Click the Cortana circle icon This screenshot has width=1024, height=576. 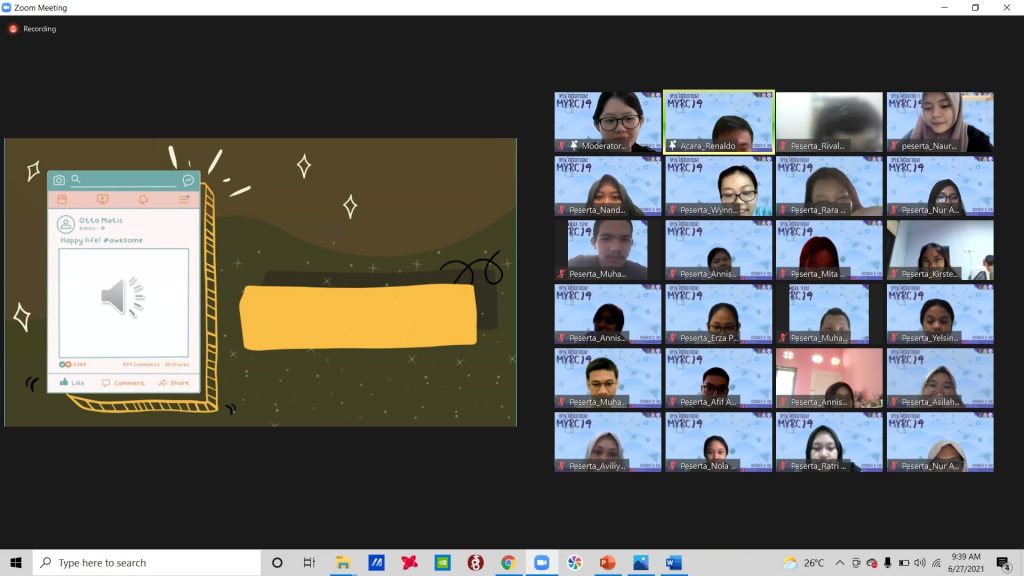[x=277, y=562]
